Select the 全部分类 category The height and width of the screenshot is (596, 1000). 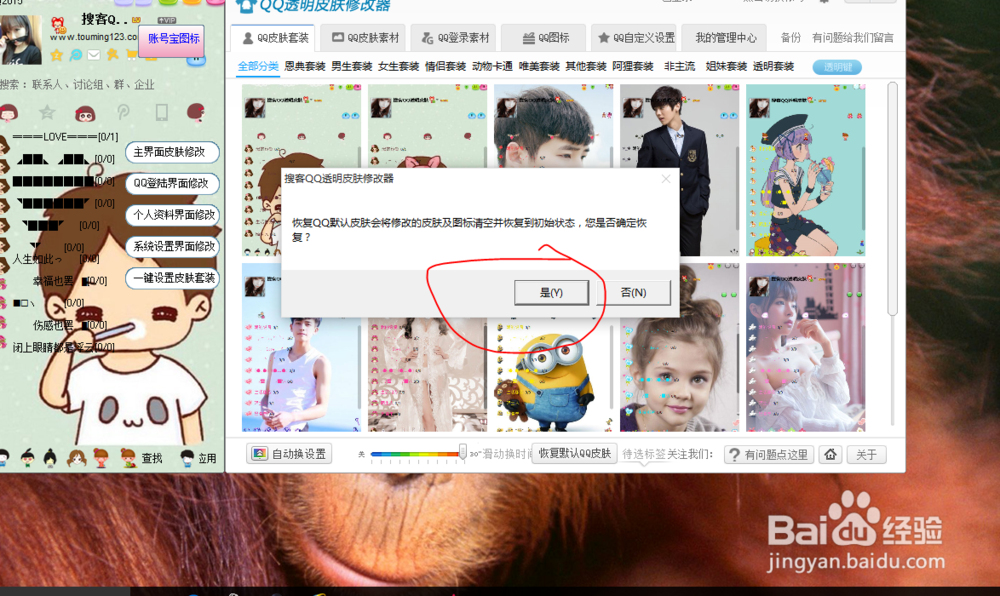(x=258, y=66)
